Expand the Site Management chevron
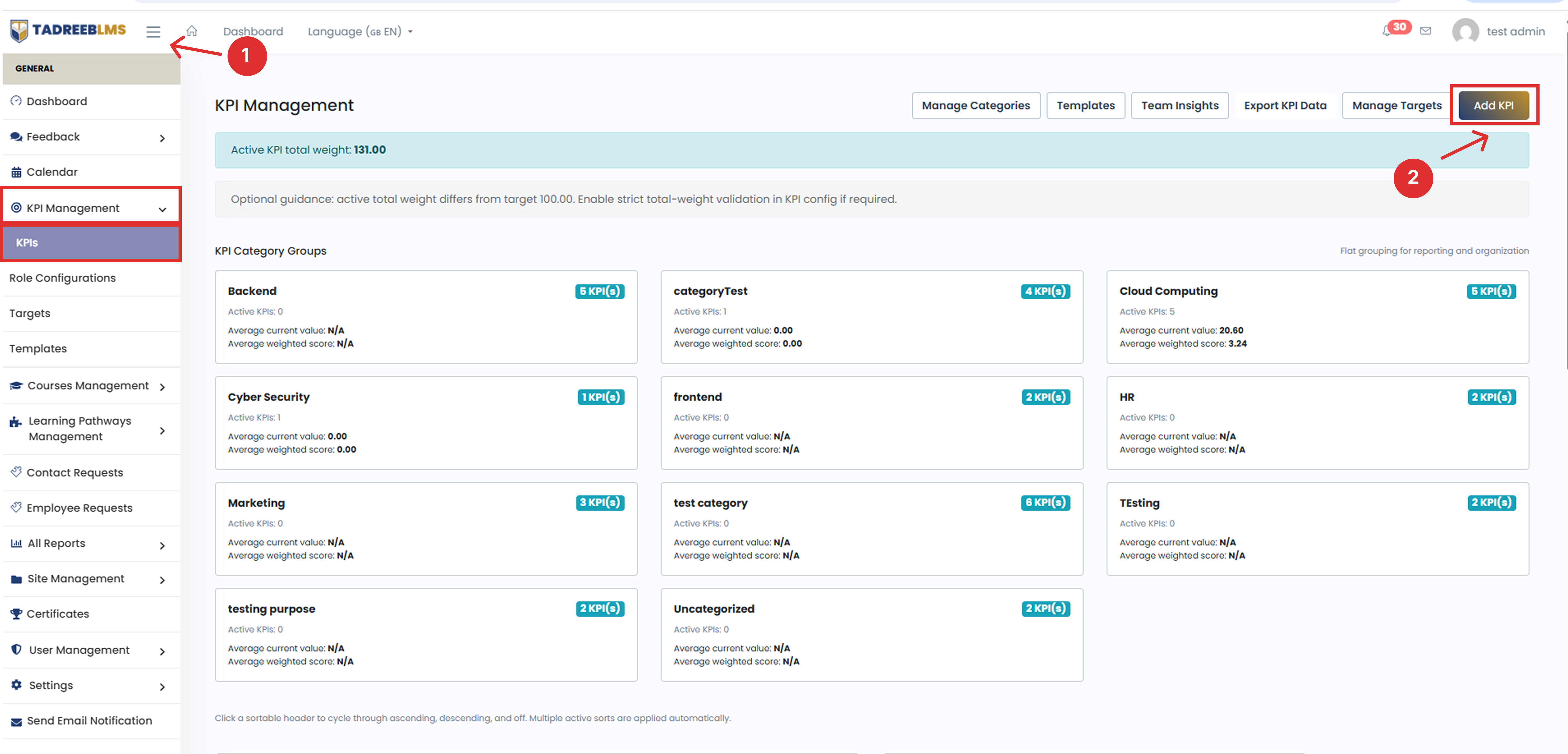The width and height of the screenshot is (1568, 754). point(162,580)
